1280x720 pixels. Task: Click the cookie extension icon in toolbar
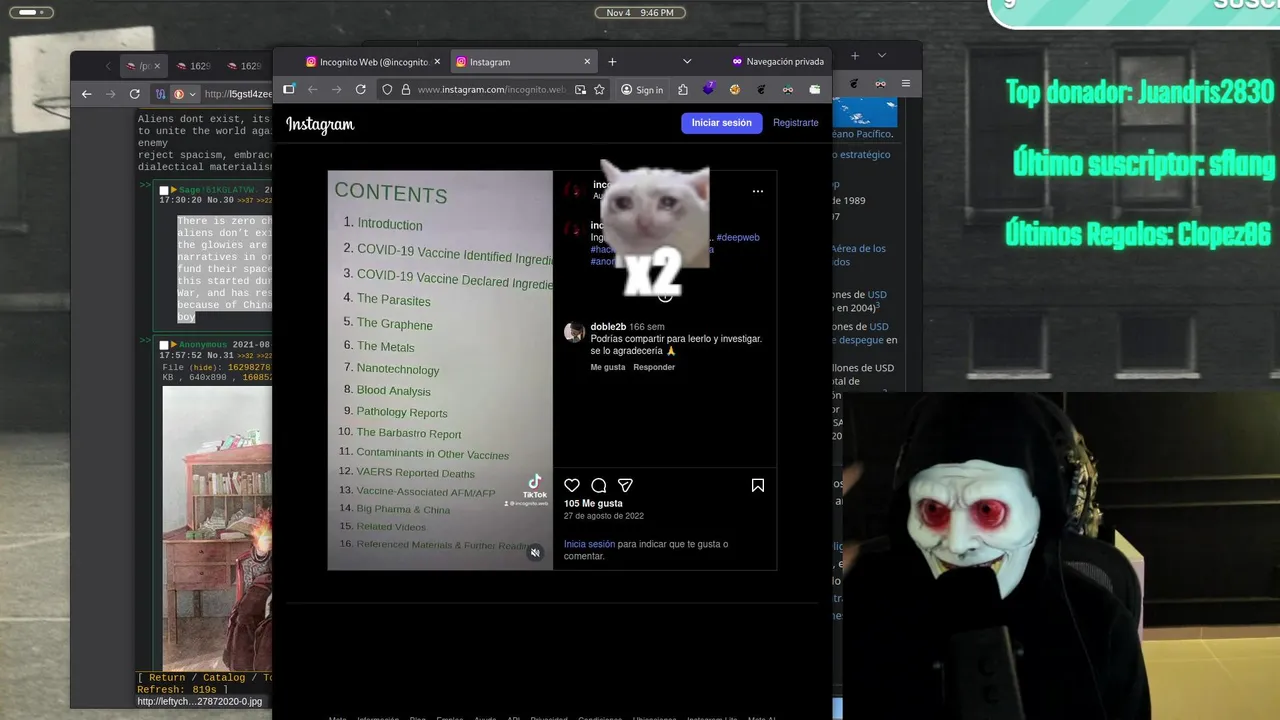coord(735,89)
